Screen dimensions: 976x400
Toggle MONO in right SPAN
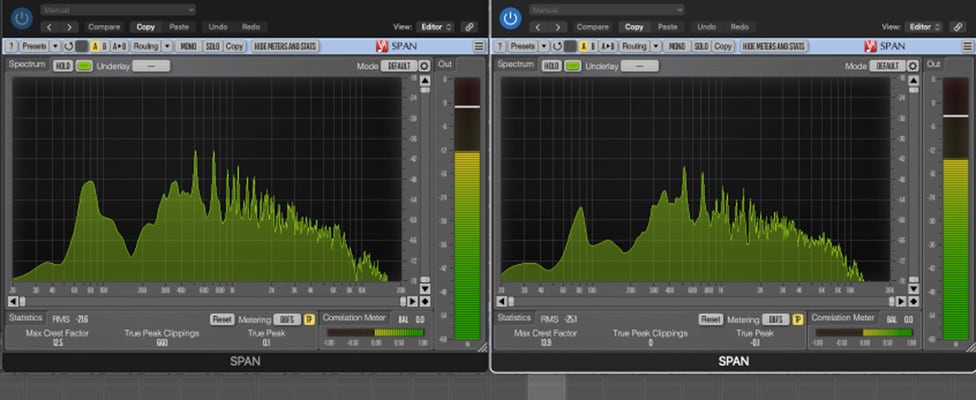[677, 47]
